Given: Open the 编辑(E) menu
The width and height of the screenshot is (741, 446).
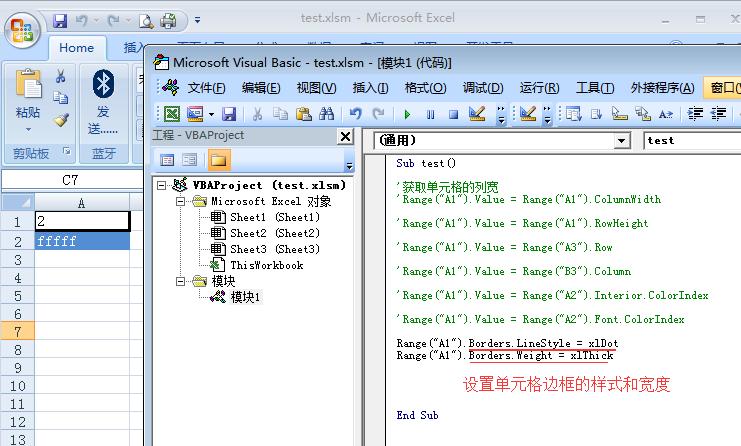Looking at the screenshot, I should click(261, 88).
